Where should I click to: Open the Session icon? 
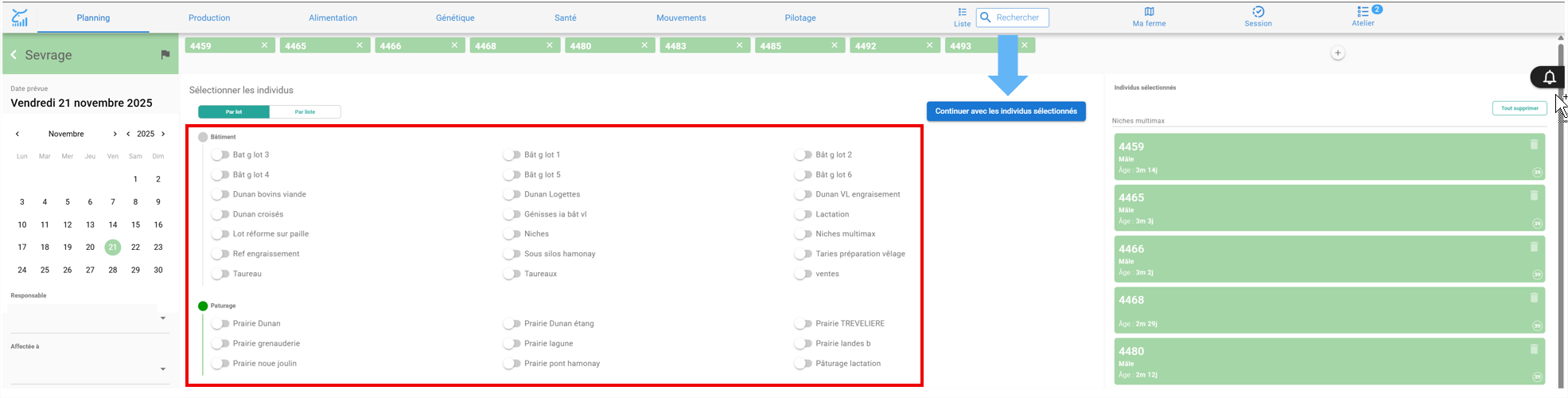pos(1258,11)
